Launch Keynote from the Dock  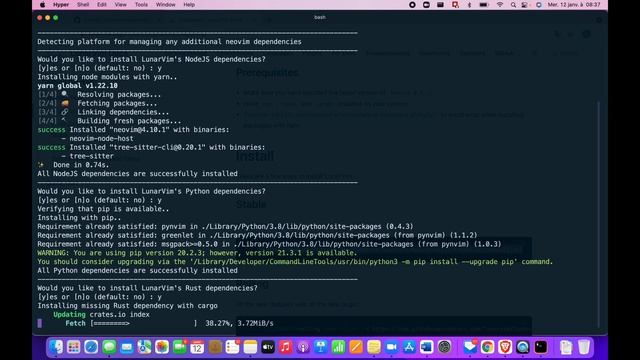(x=321, y=347)
